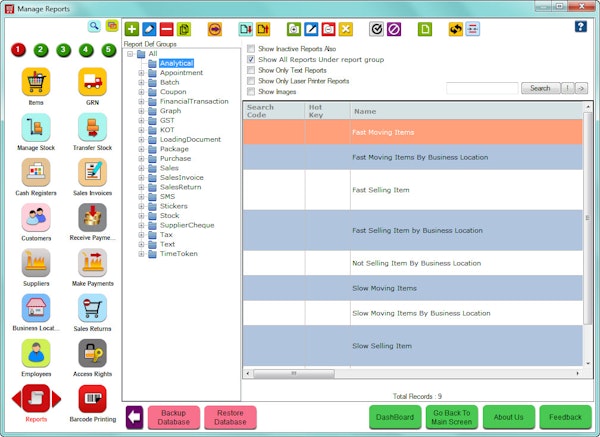Screen dimensions: 600x437
Task: Click the blue help question mark icon
Action: (580, 26)
